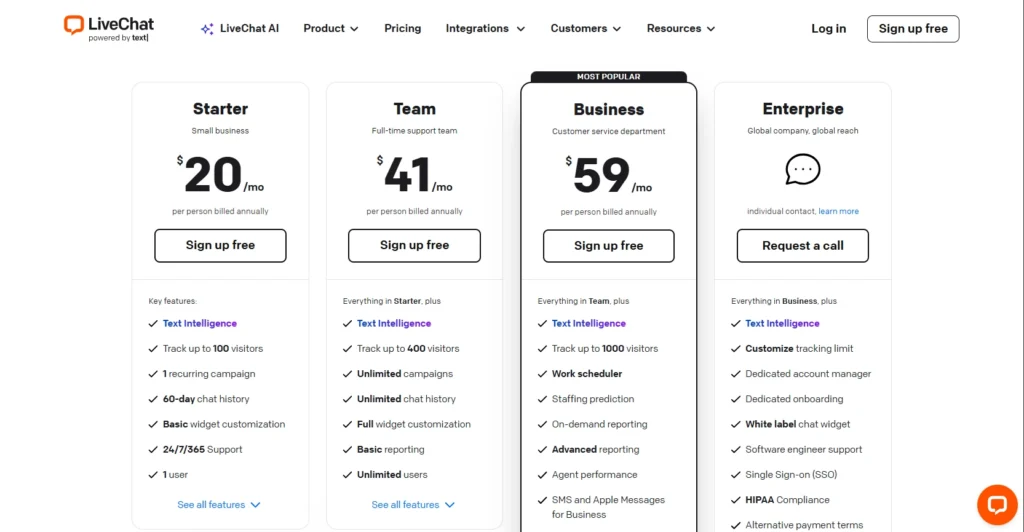Click the LiveChat AI sparkle icon
Image resolution: width=1024 pixels, height=532 pixels.
click(207, 29)
